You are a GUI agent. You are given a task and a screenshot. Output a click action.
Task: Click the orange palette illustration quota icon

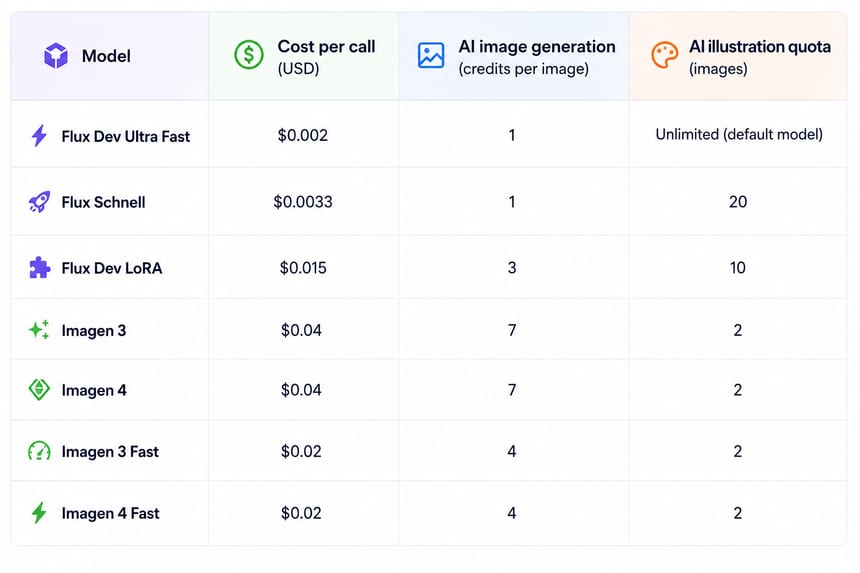pos(665,55)
